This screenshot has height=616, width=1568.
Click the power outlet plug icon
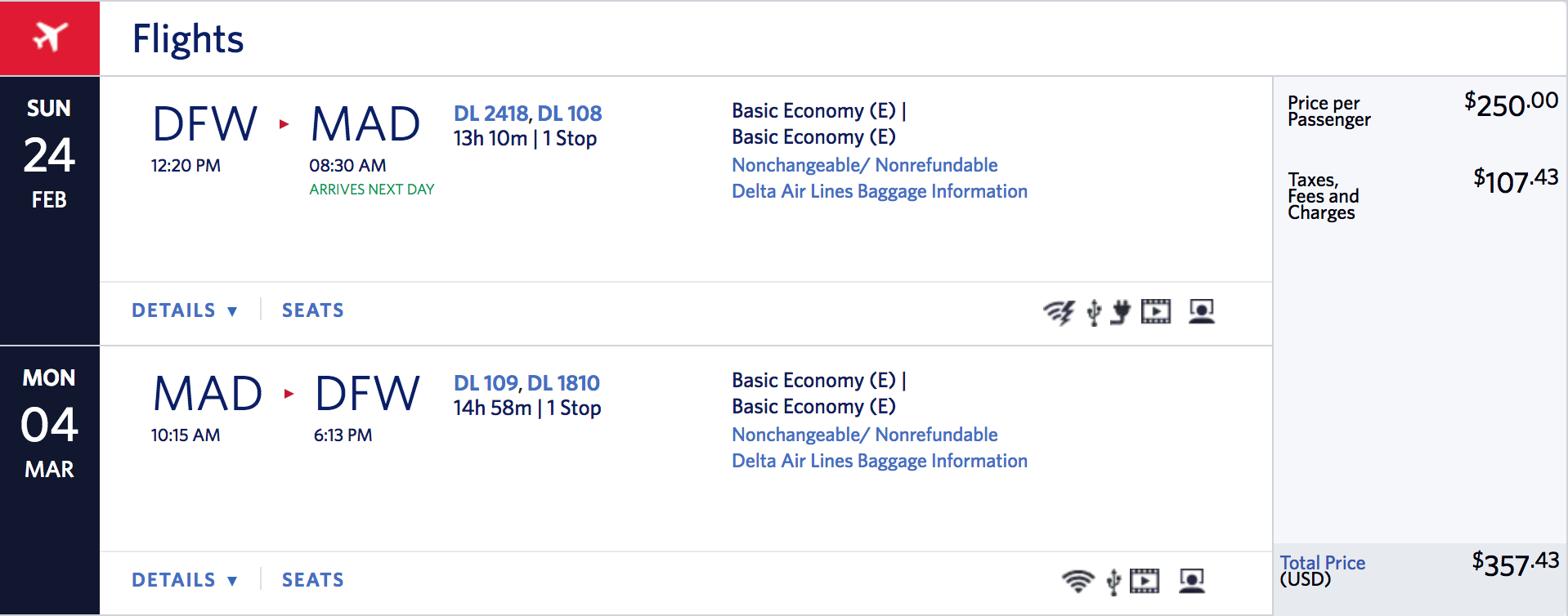pyautogui.click(x=1121, y=311)
